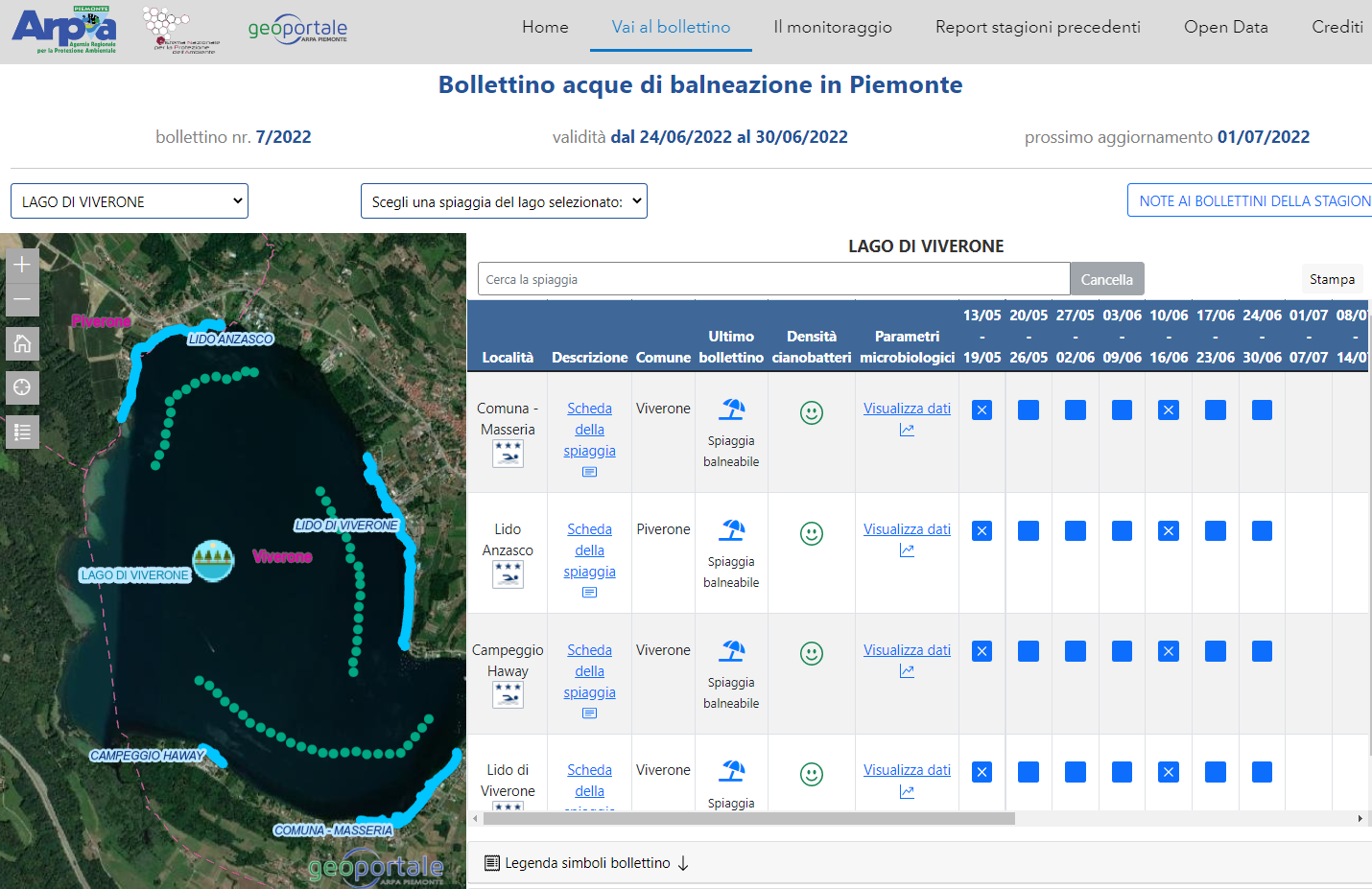Click the scrollbar right arrow of the table
This screenshot has width=1372, height=889.
click(x=1360, y=819)
